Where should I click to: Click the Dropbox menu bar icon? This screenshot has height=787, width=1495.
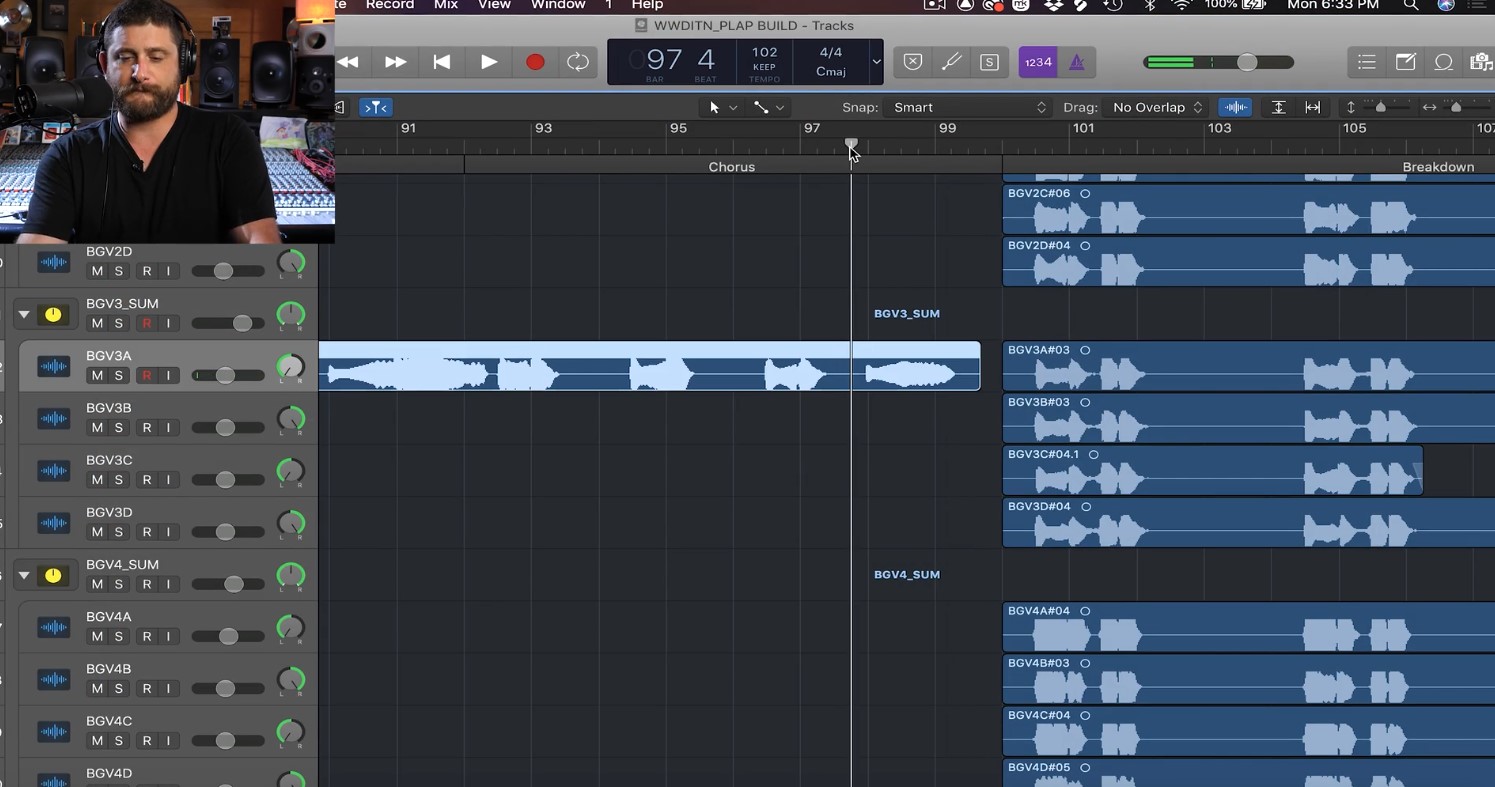[1053, 5]
